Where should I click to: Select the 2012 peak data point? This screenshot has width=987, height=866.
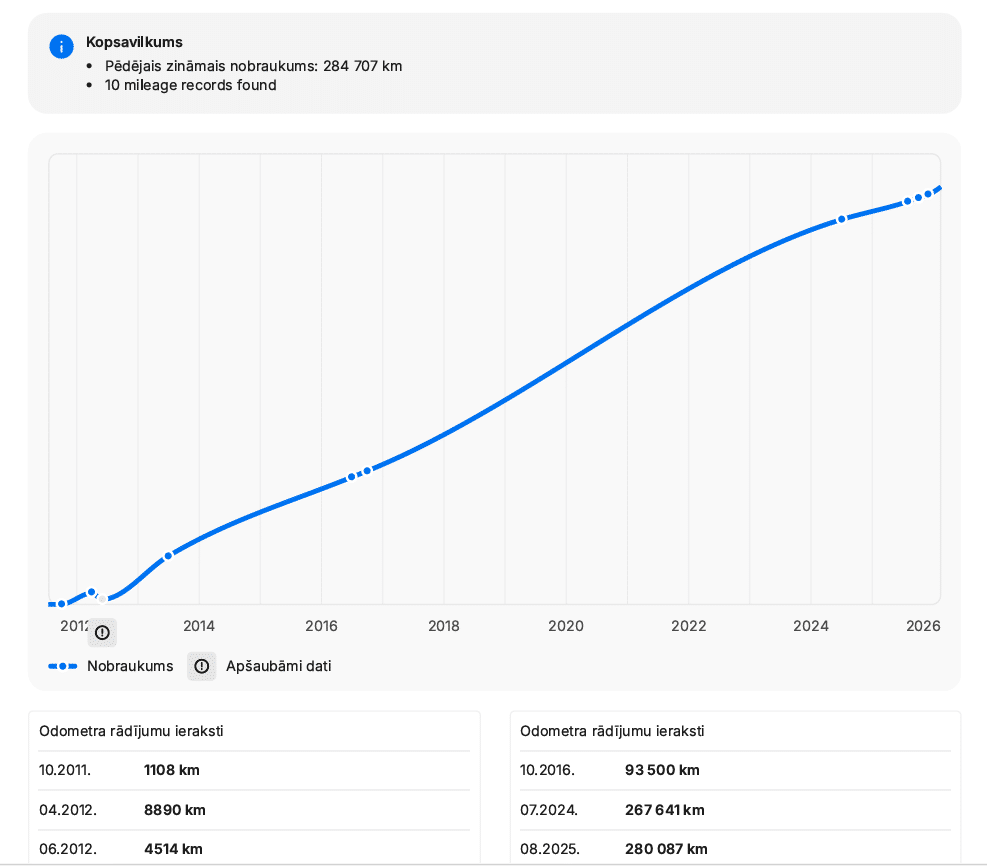(x=92, y=592)
